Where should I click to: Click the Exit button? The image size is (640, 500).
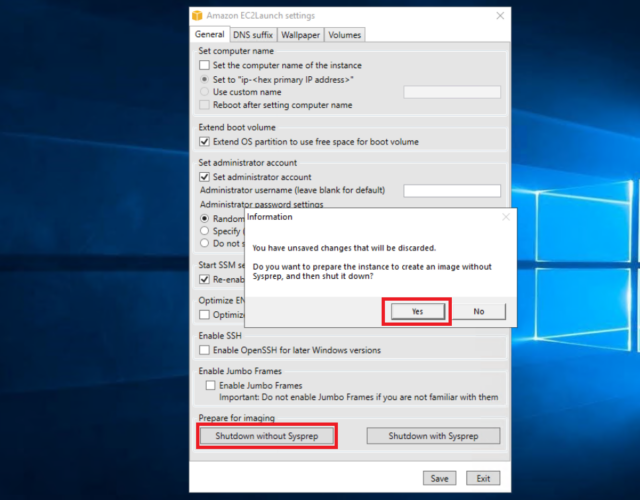(x=483, y=478)
